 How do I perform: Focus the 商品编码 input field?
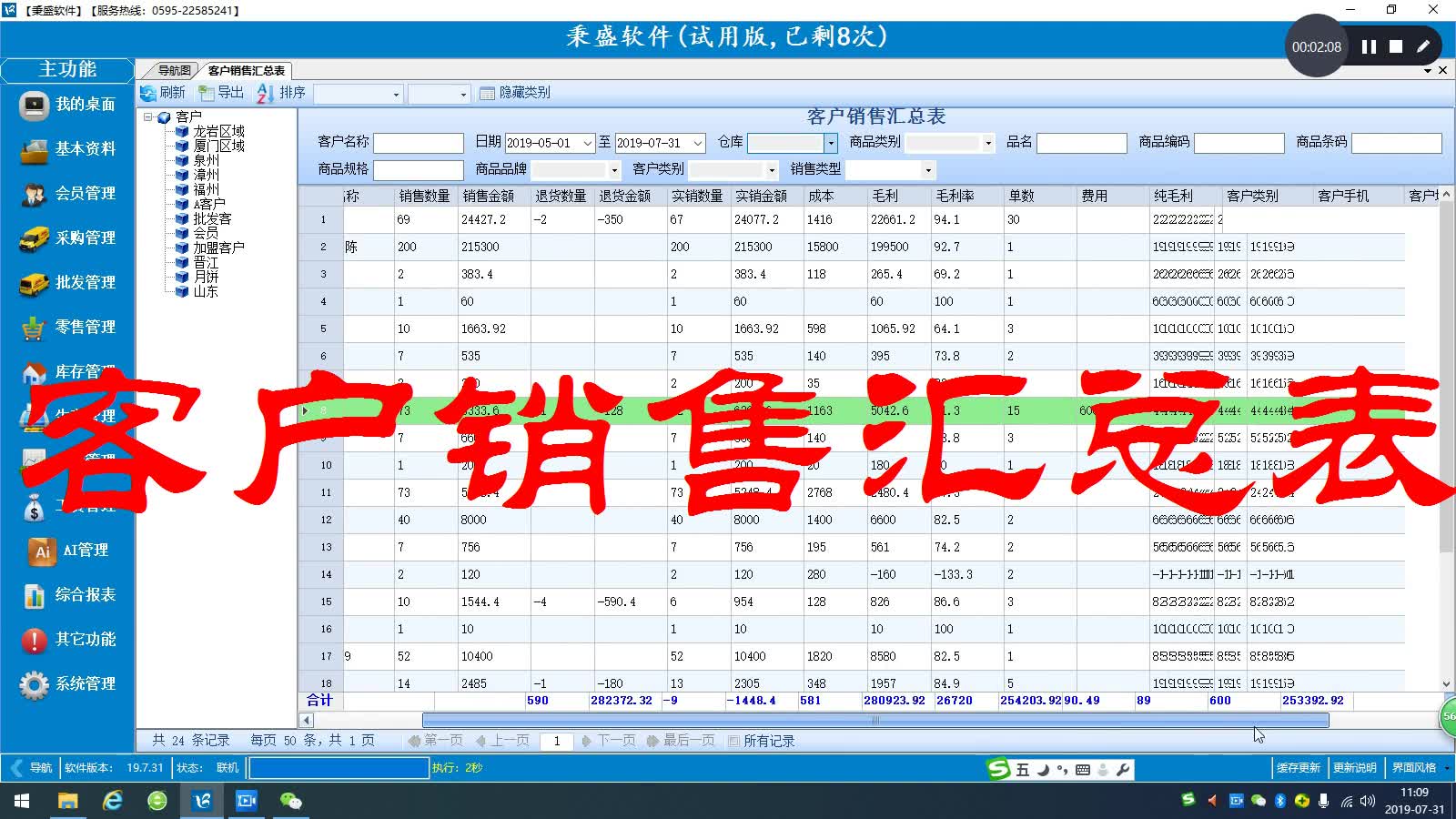pyautogui.click(x=1239, y=143)
